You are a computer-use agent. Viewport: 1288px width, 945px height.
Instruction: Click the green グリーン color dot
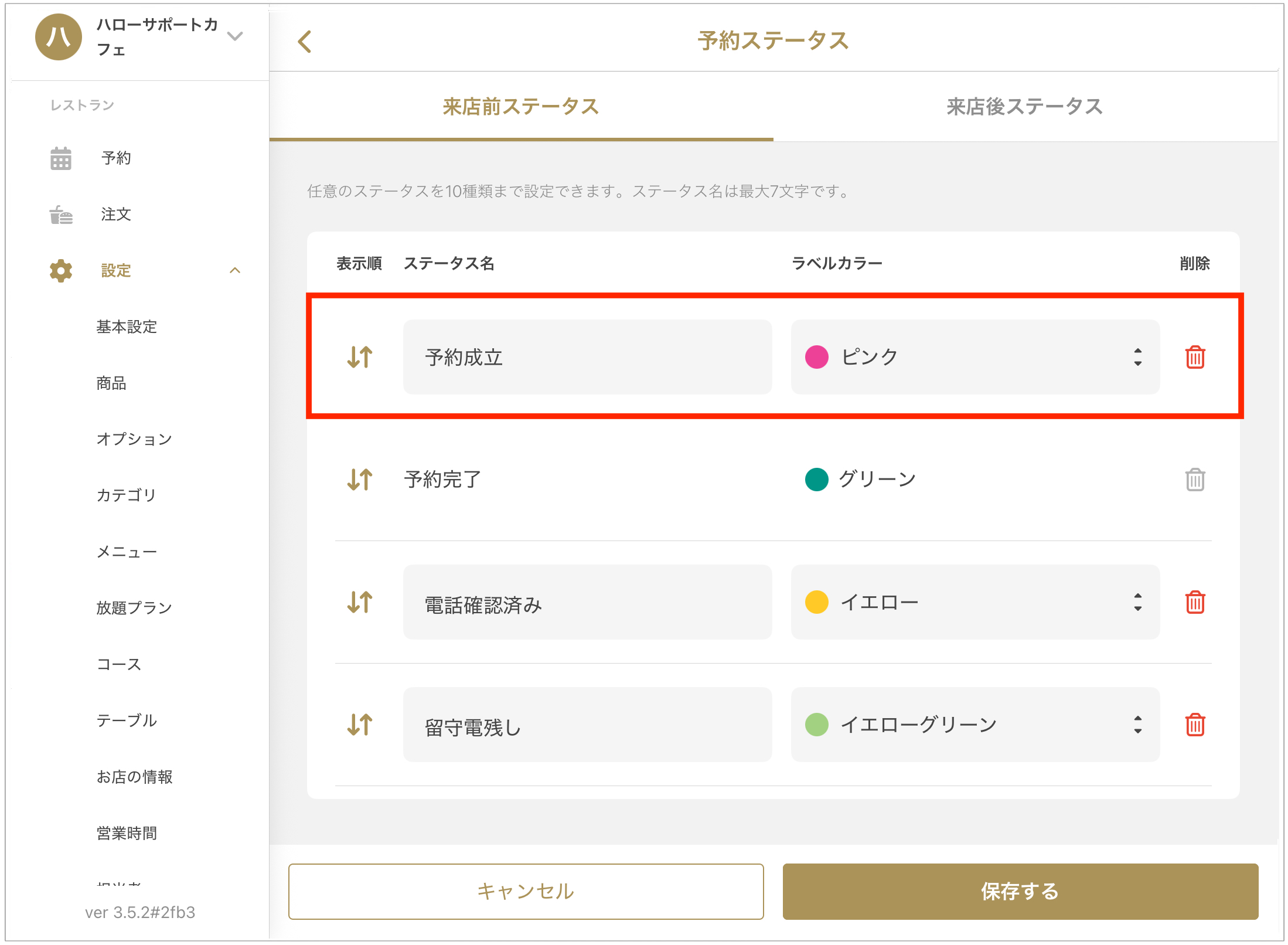816,480
